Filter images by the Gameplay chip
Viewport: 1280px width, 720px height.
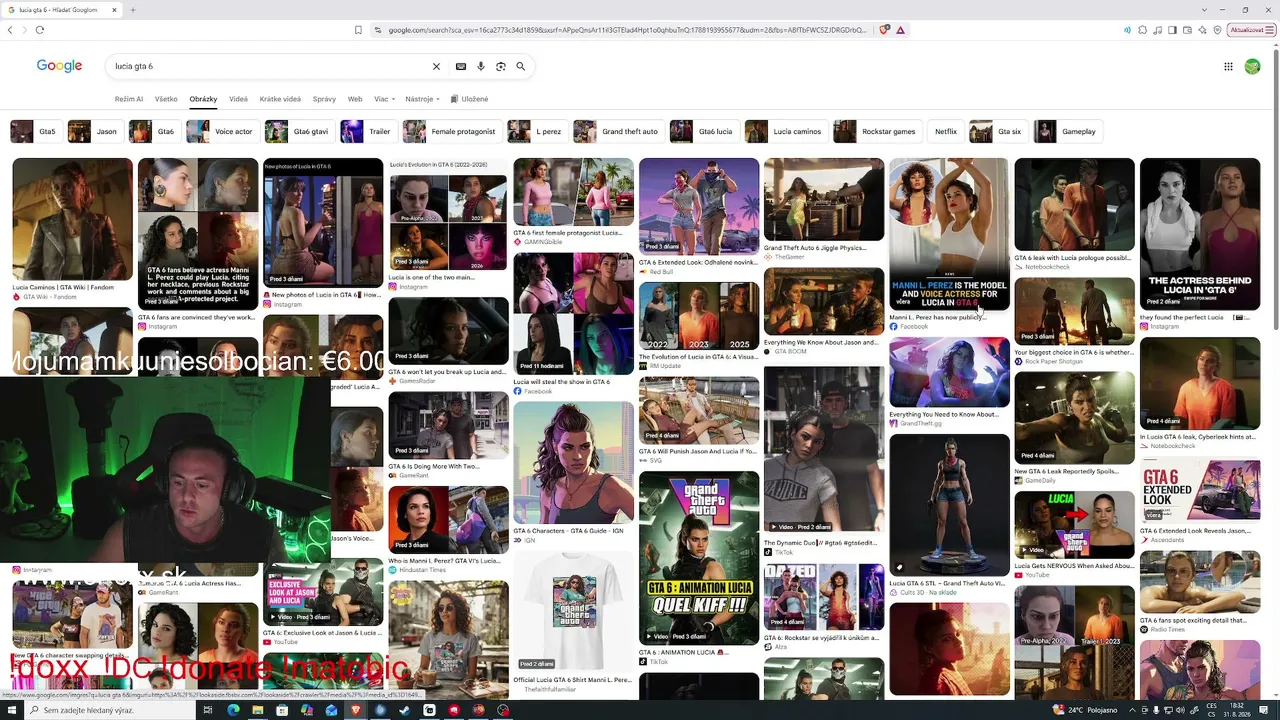(x=1068, y=131)
